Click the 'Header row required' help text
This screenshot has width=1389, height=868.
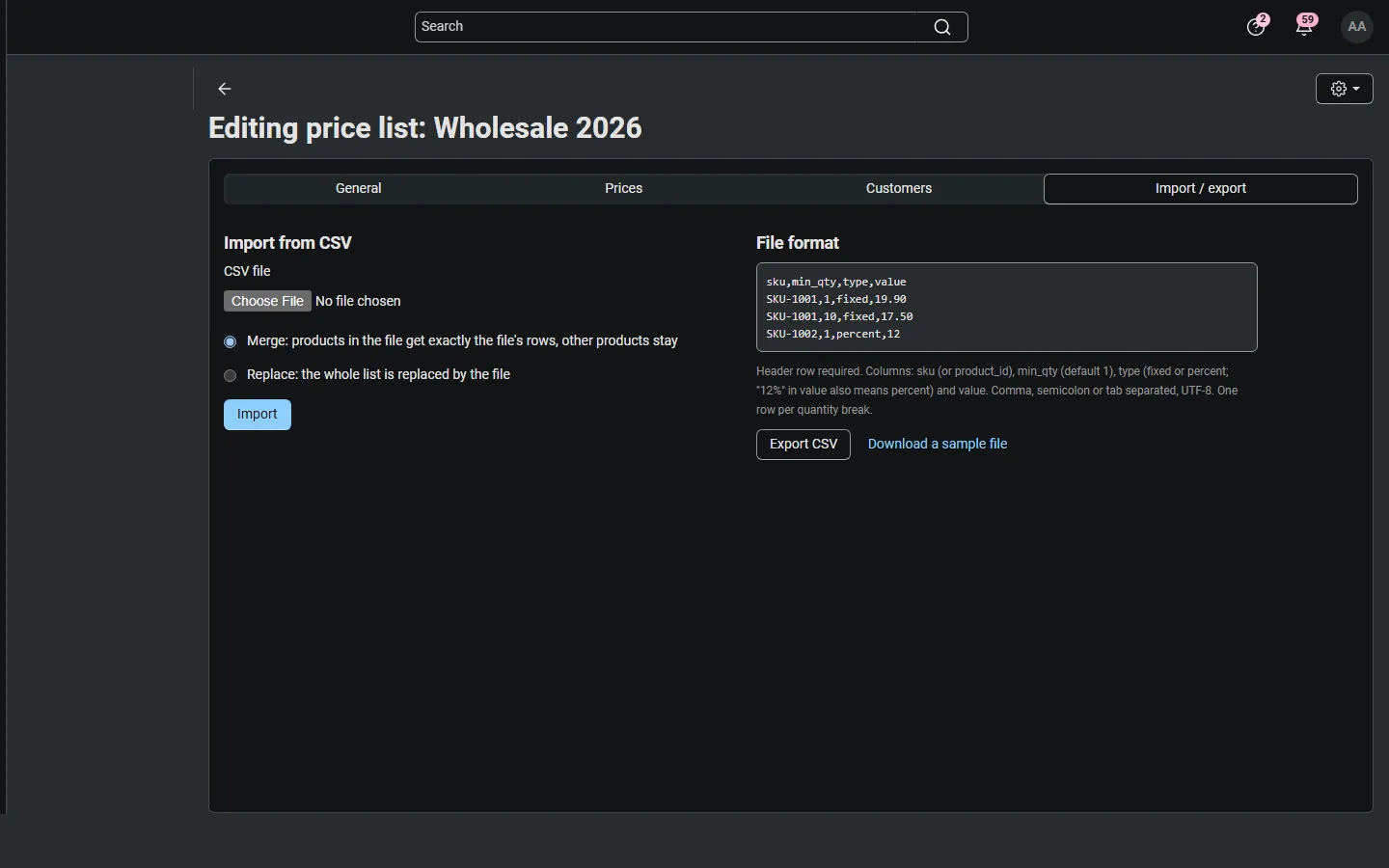[x=997, y=391]
